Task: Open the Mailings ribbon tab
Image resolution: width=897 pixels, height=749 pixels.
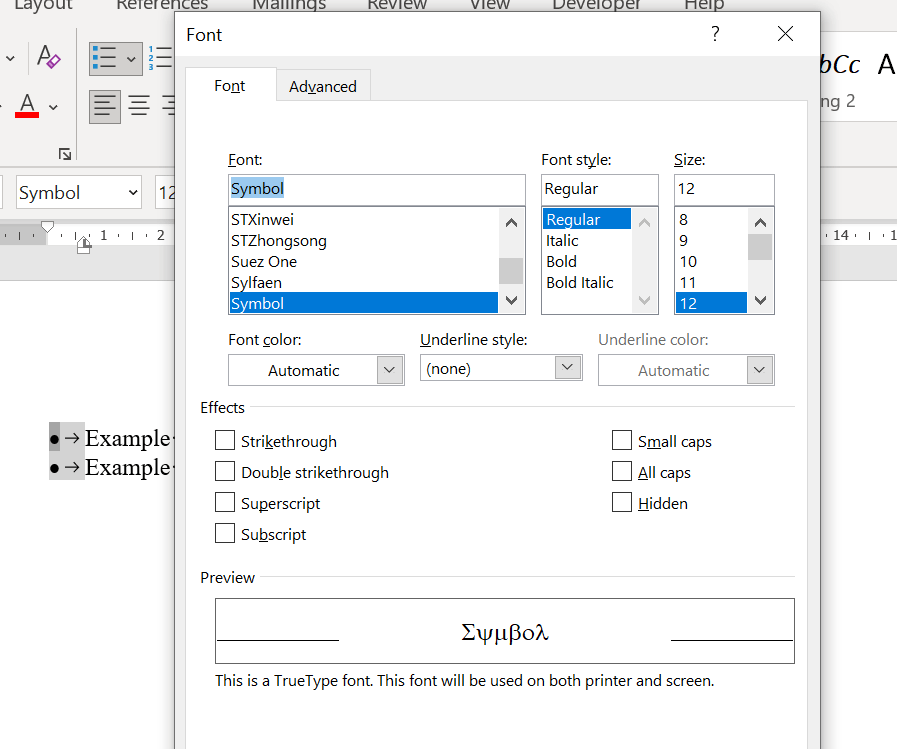Action: pyautogui.click(x=289, y=5)
